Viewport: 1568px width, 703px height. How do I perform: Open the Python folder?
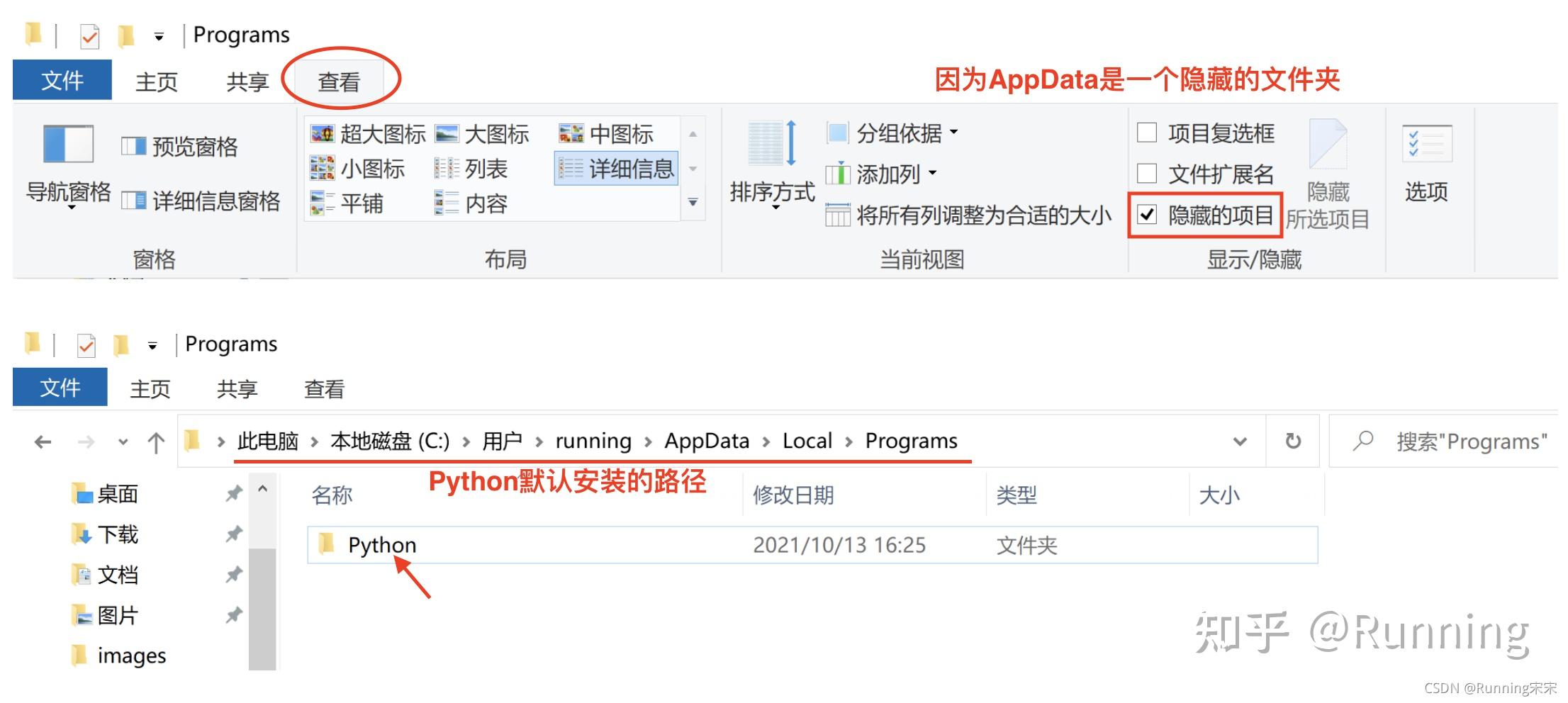click(x=383, y=544)
